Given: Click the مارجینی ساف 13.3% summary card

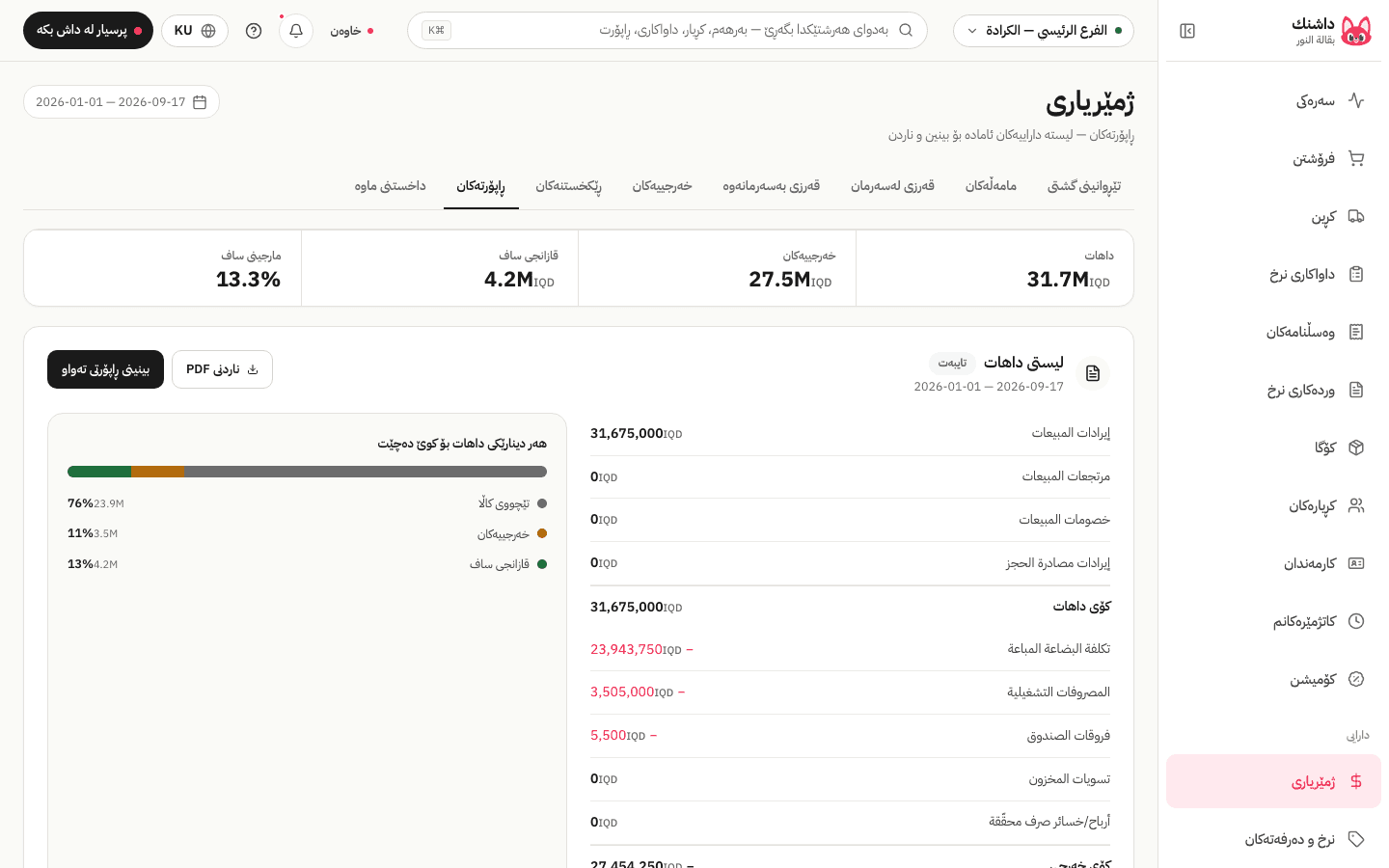Looking at the screenshot, I should pos(163,268).
